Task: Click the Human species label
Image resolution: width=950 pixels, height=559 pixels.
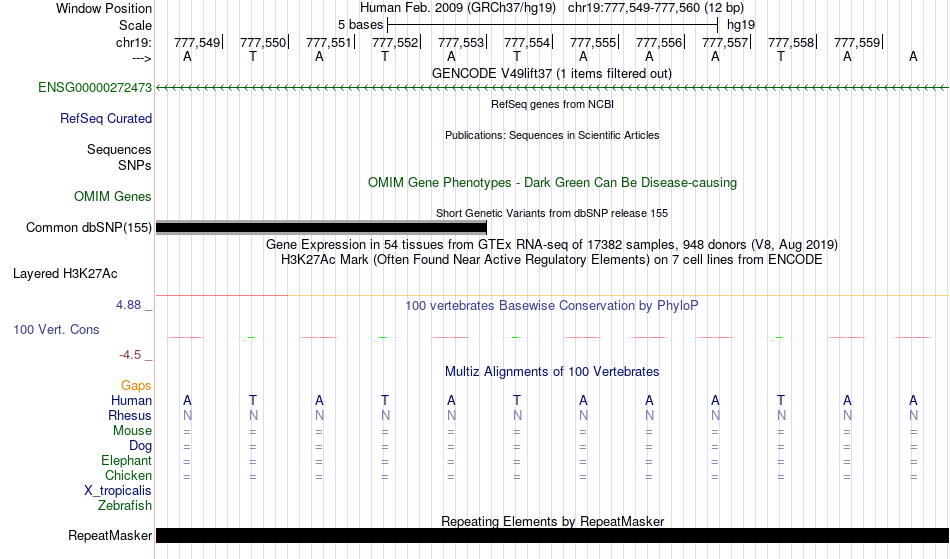Action: 131,400
